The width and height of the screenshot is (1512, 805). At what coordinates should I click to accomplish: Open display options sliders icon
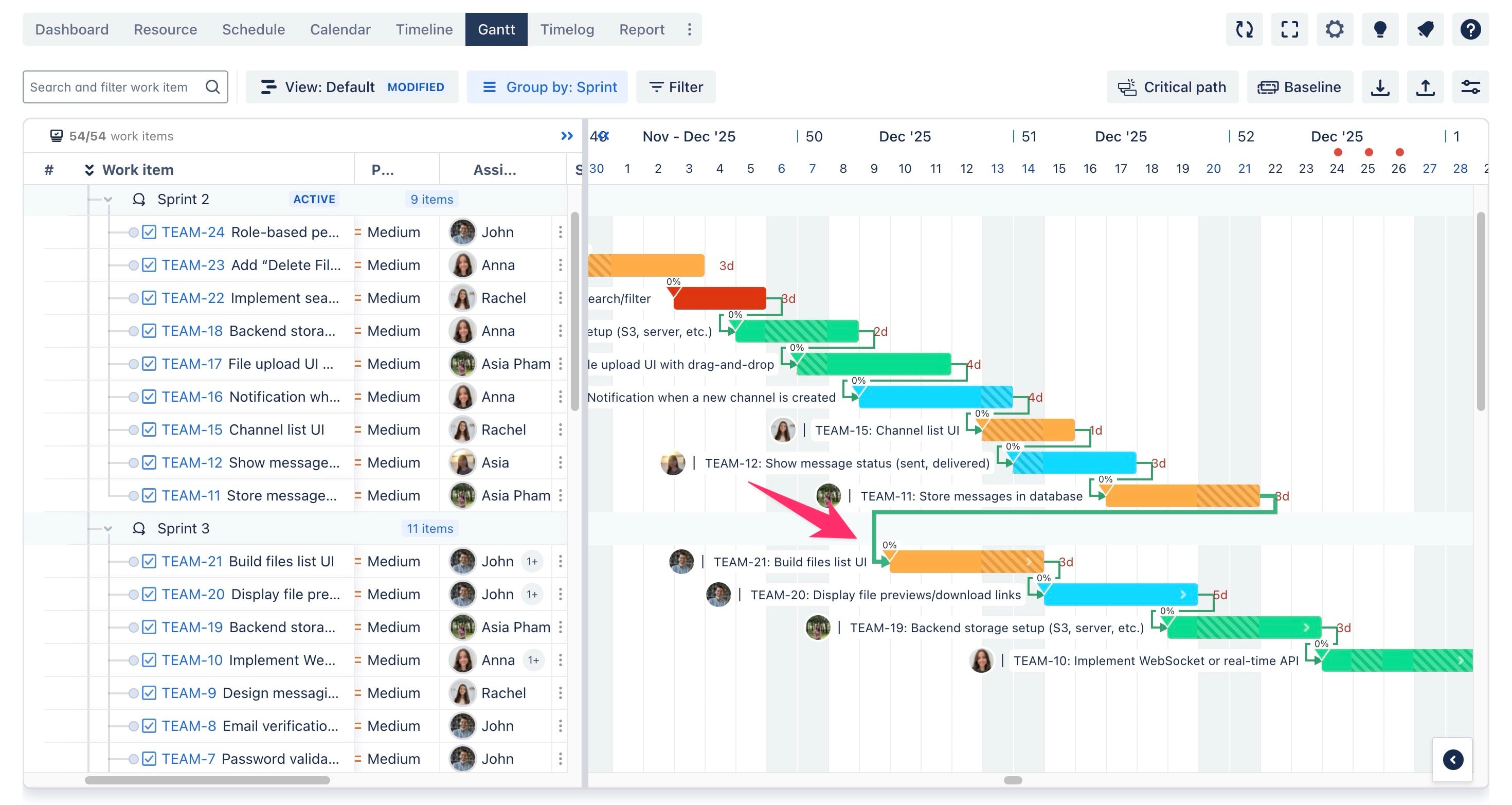tap(1470, 87)
